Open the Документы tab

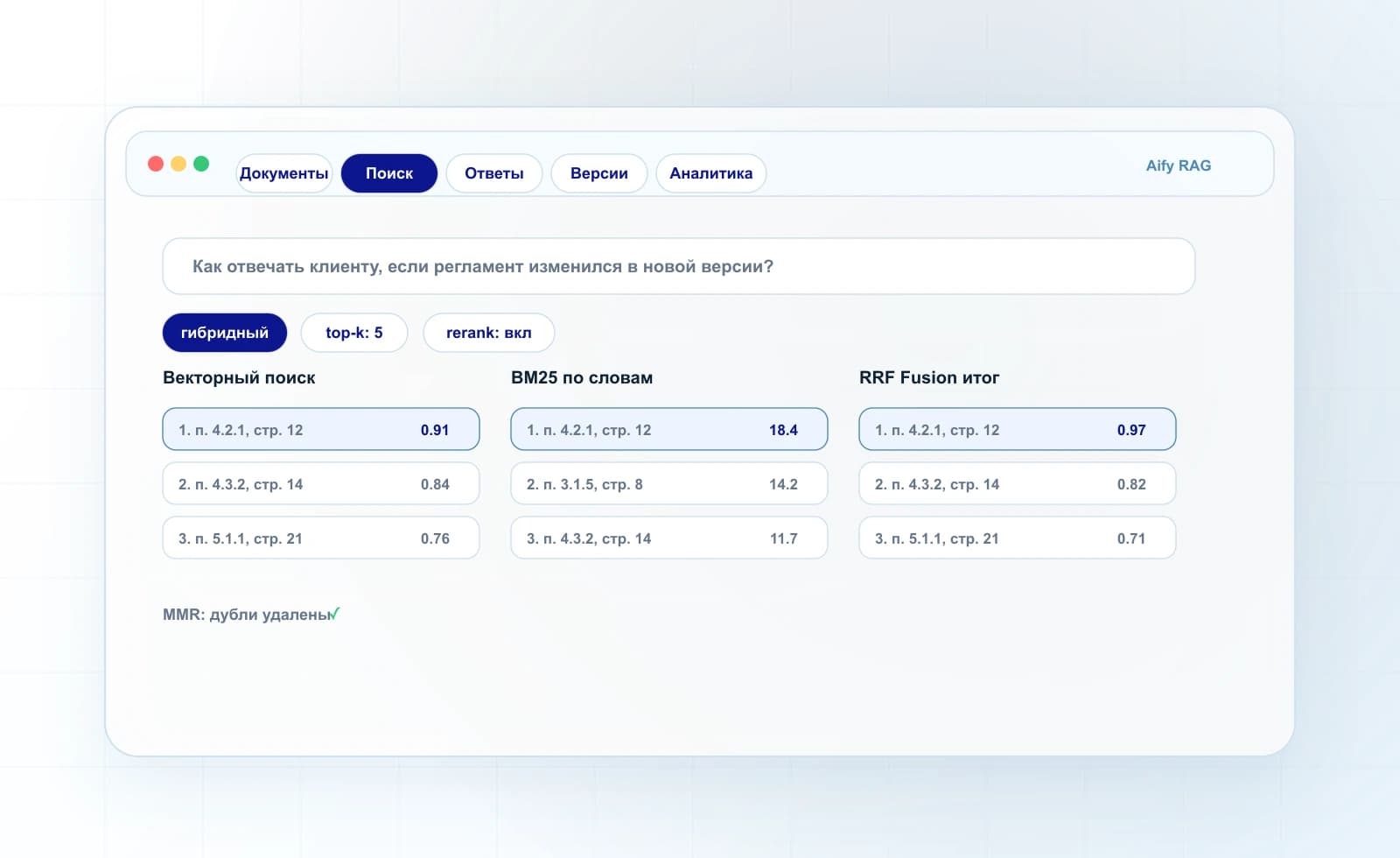pyautogui.click(x=284, y=173)
